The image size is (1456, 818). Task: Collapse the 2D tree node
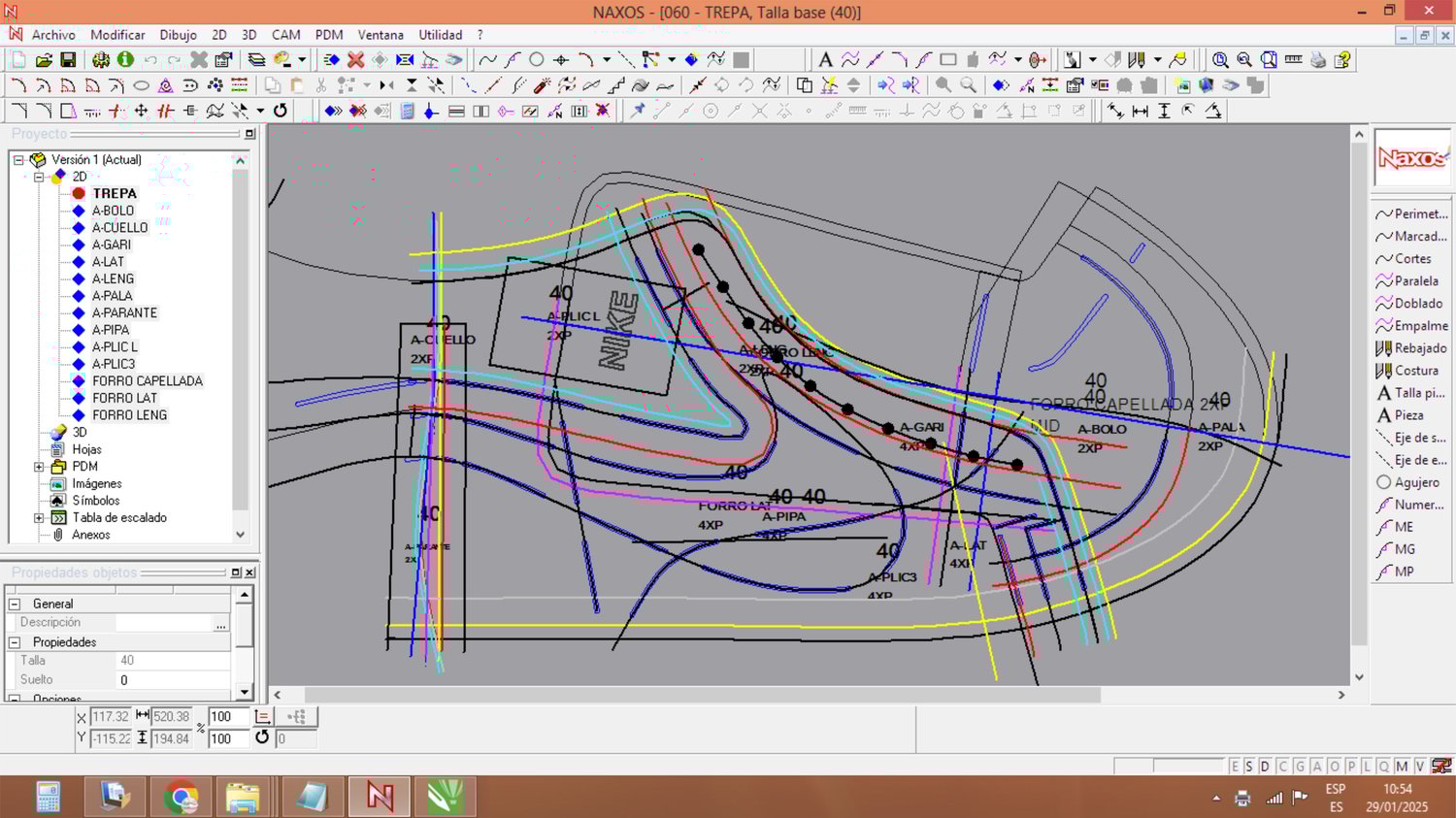[39, 177]
